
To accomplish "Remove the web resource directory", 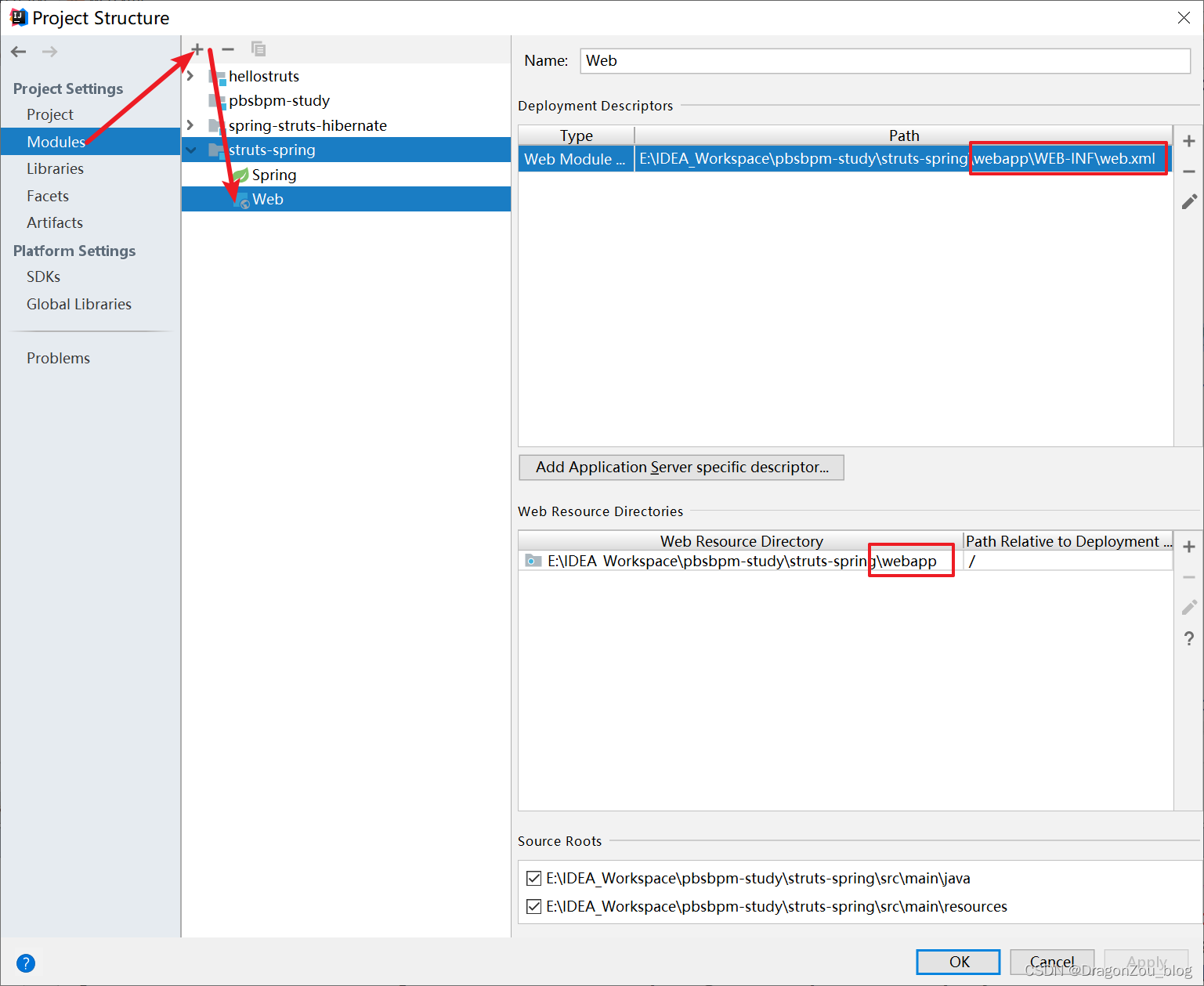I will click(x=1189, y=577).
